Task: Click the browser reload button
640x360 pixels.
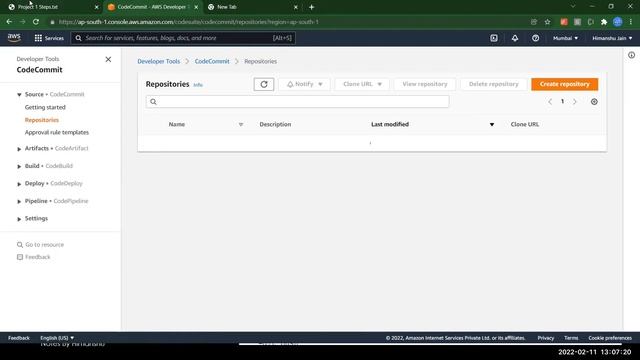Action: coord(36,22)
